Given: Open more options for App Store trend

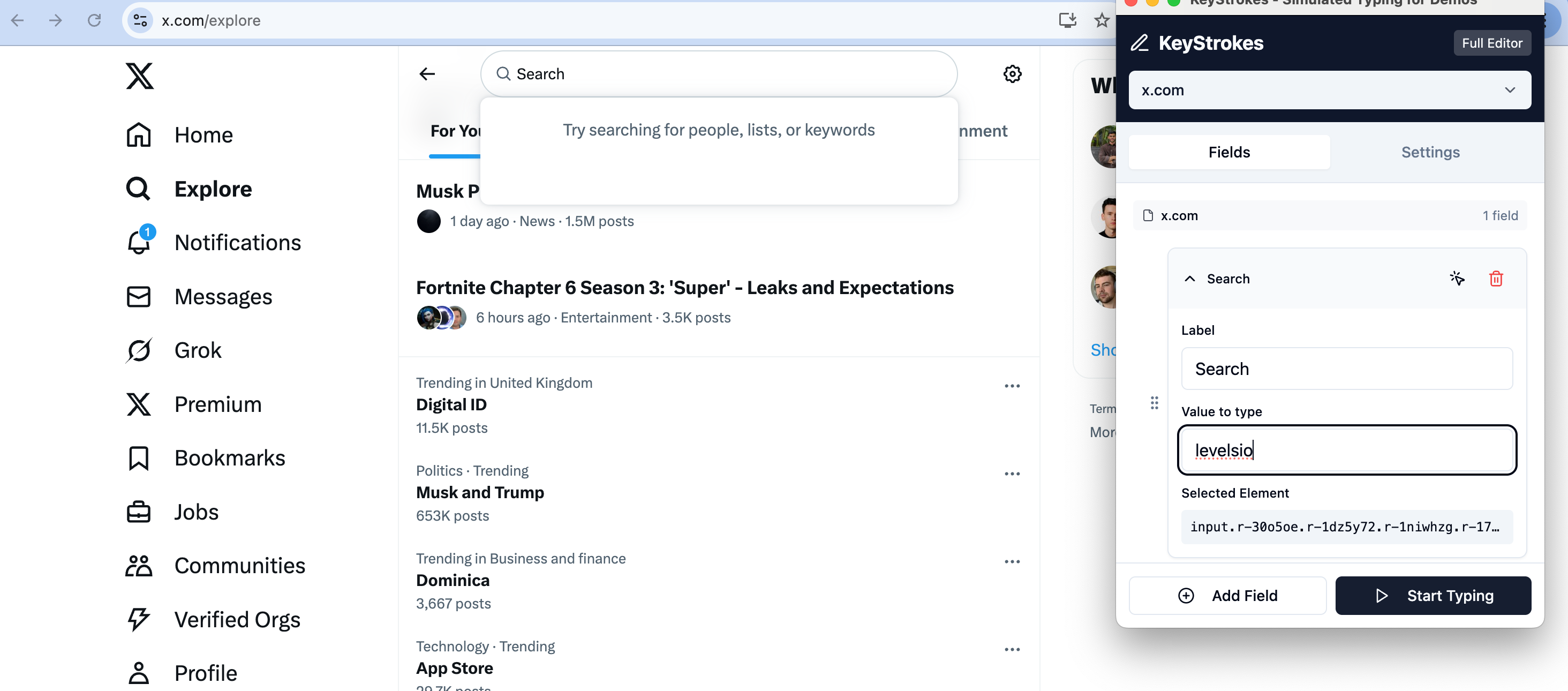Looking at the screenshot, I should click(x=1012, y=649).
